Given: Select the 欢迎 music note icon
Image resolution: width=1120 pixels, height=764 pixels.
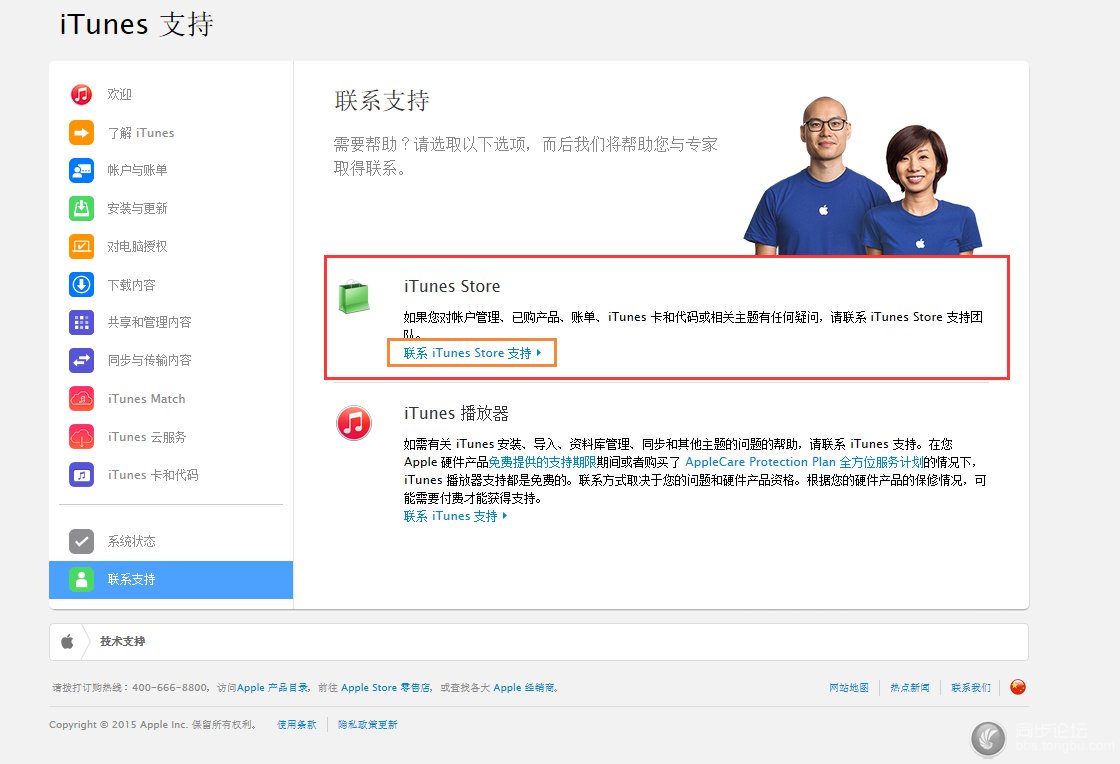Looking at the screenshot, I should (81, 94).
